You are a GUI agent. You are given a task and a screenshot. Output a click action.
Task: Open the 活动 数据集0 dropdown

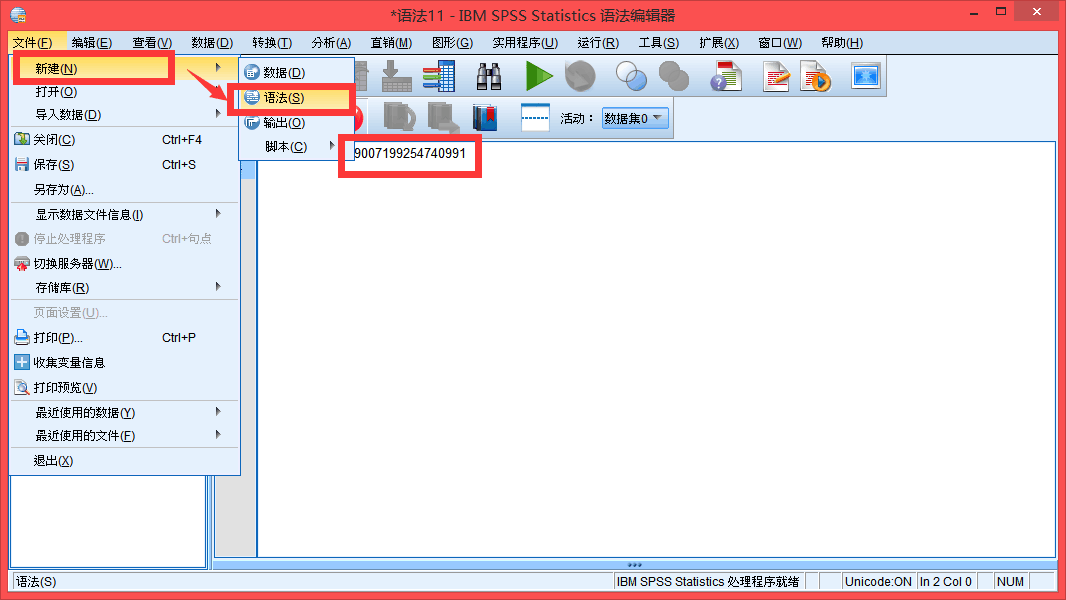click(635, 118)
